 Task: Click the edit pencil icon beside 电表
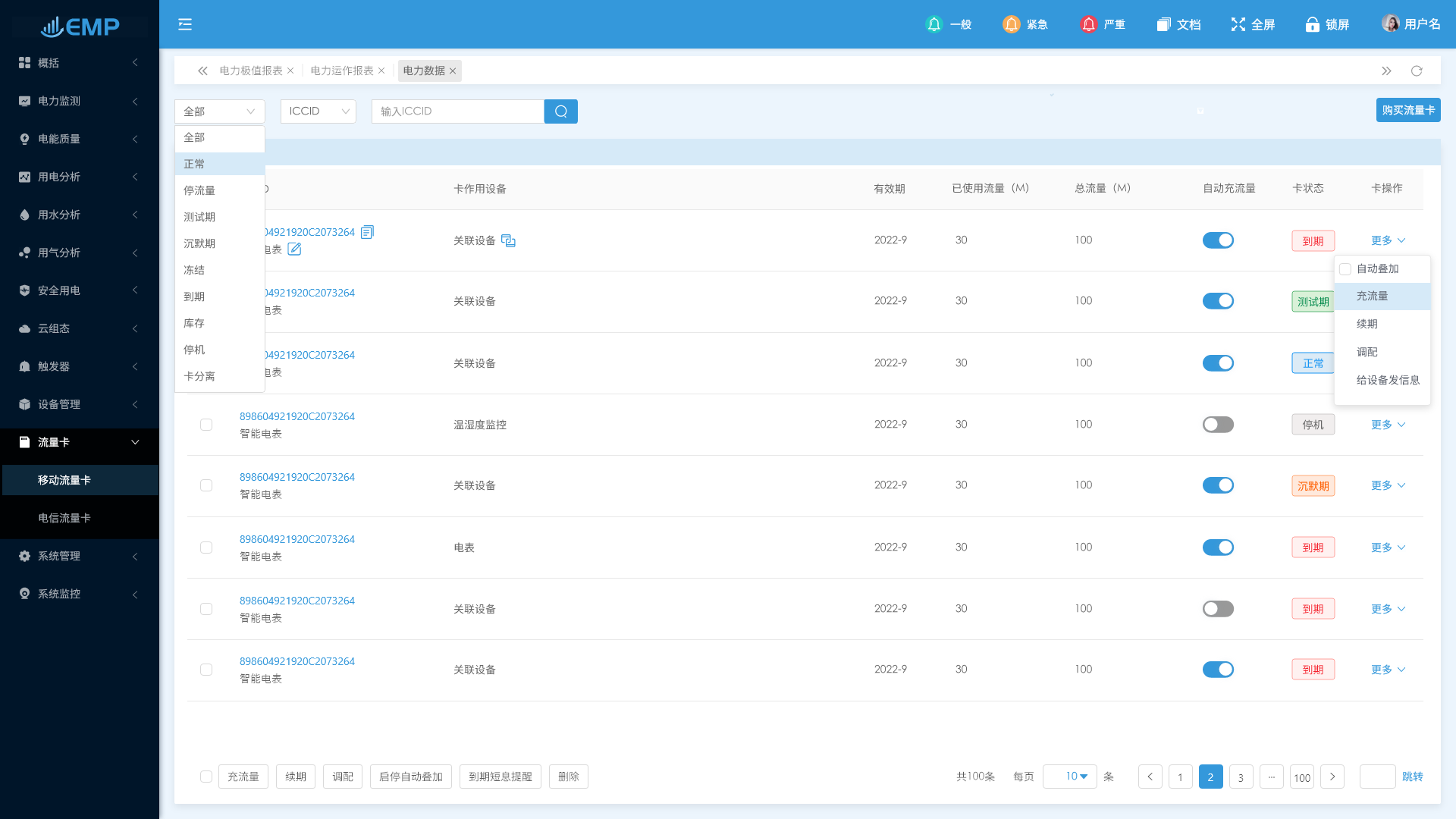click(x=294, y=249)
